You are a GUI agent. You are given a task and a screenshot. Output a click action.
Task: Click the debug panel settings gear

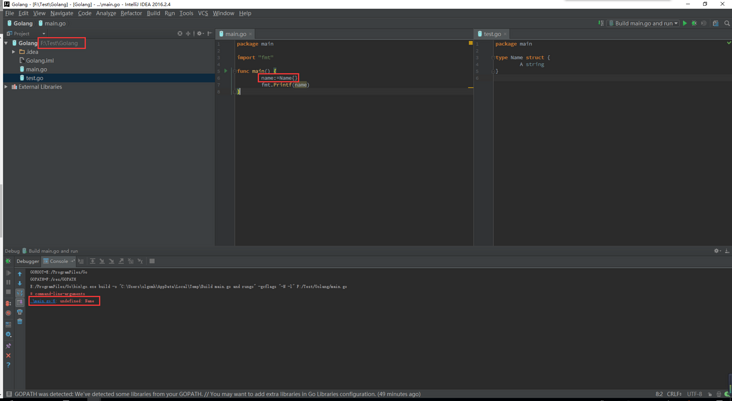coord(716,251)
